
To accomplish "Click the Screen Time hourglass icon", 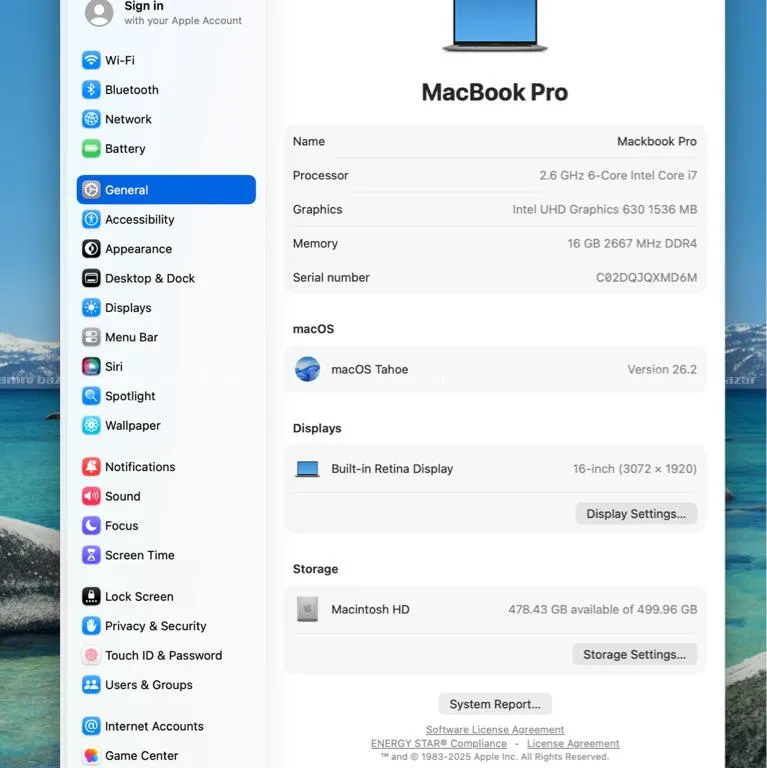I will coord(91,555).
